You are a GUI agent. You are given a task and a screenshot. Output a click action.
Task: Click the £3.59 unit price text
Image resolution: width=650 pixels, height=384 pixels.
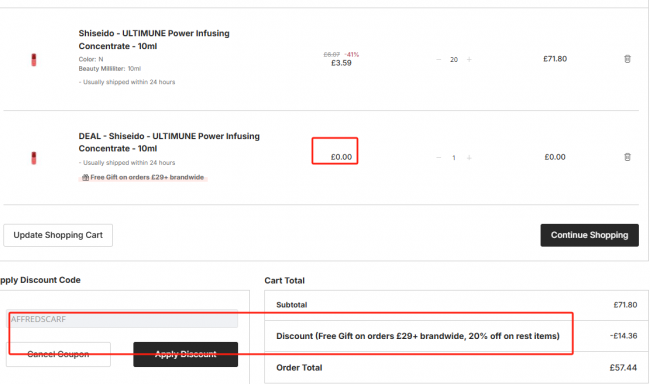coord(341,63)
